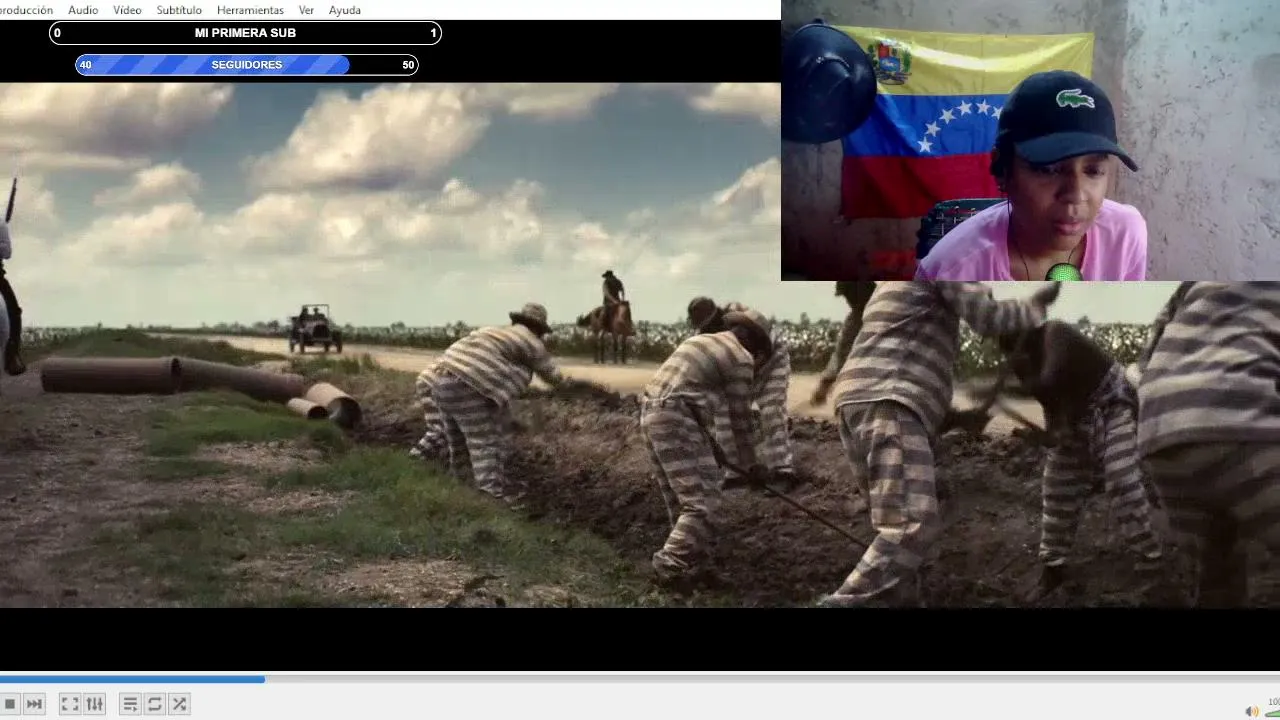Show the playlist view
This screenshot has height=720, width=1280.
[x=130, y=704]
